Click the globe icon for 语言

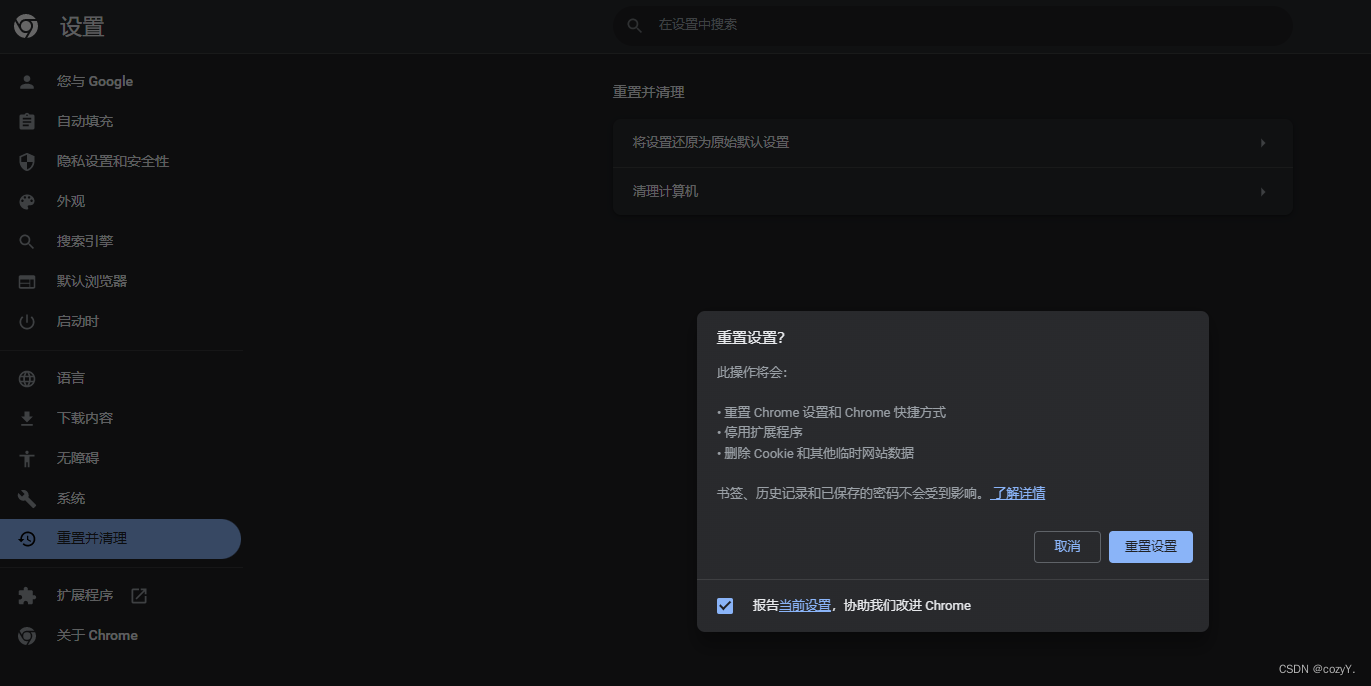[27, 379]
